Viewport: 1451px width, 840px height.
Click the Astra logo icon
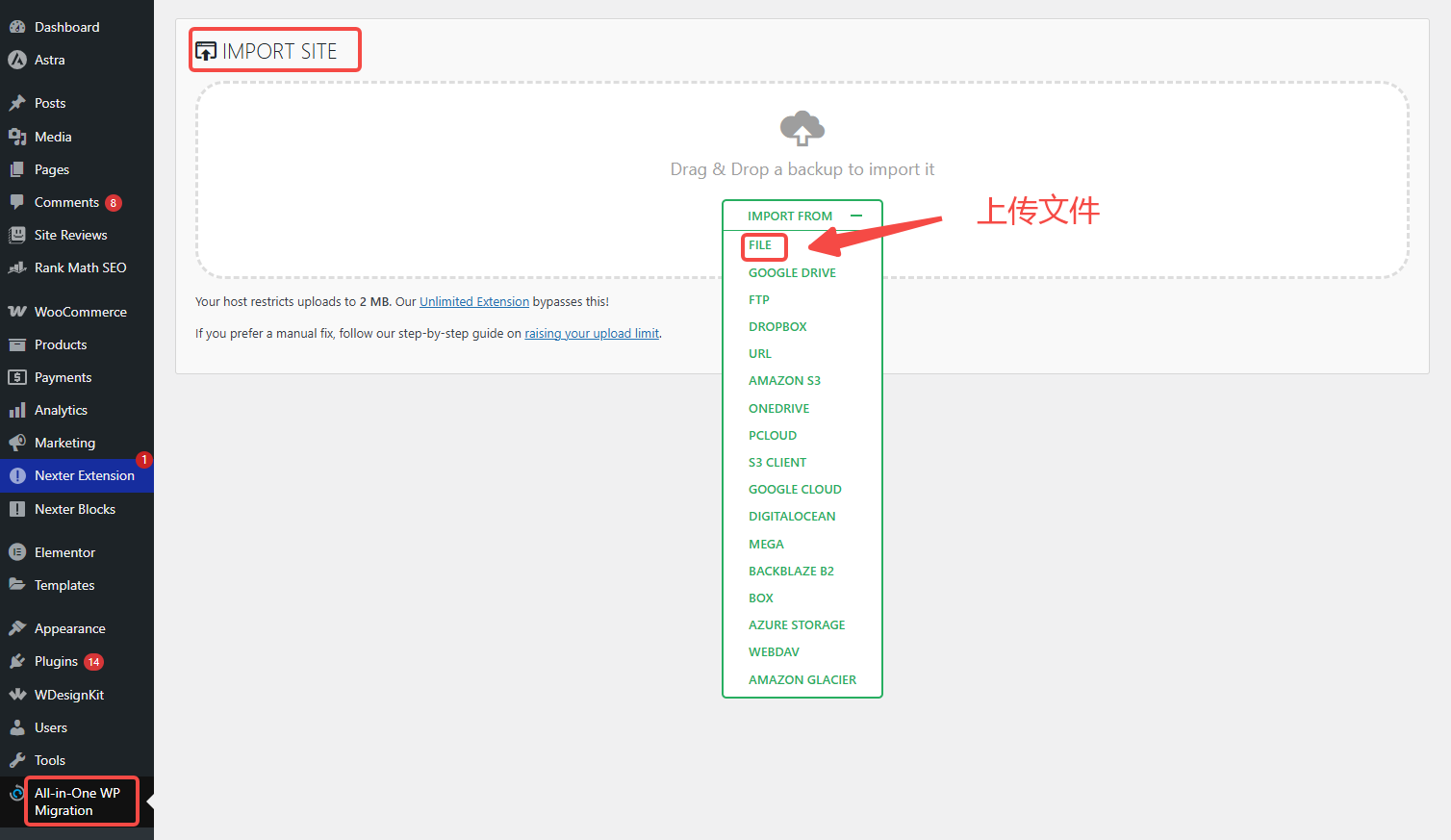click(x=17, y=60)
